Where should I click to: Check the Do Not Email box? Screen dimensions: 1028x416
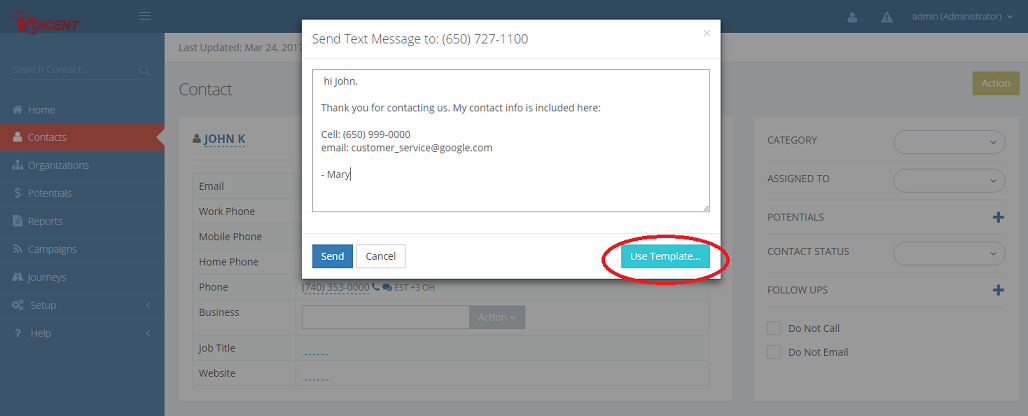pyautogui.click(x=773, y=352)
